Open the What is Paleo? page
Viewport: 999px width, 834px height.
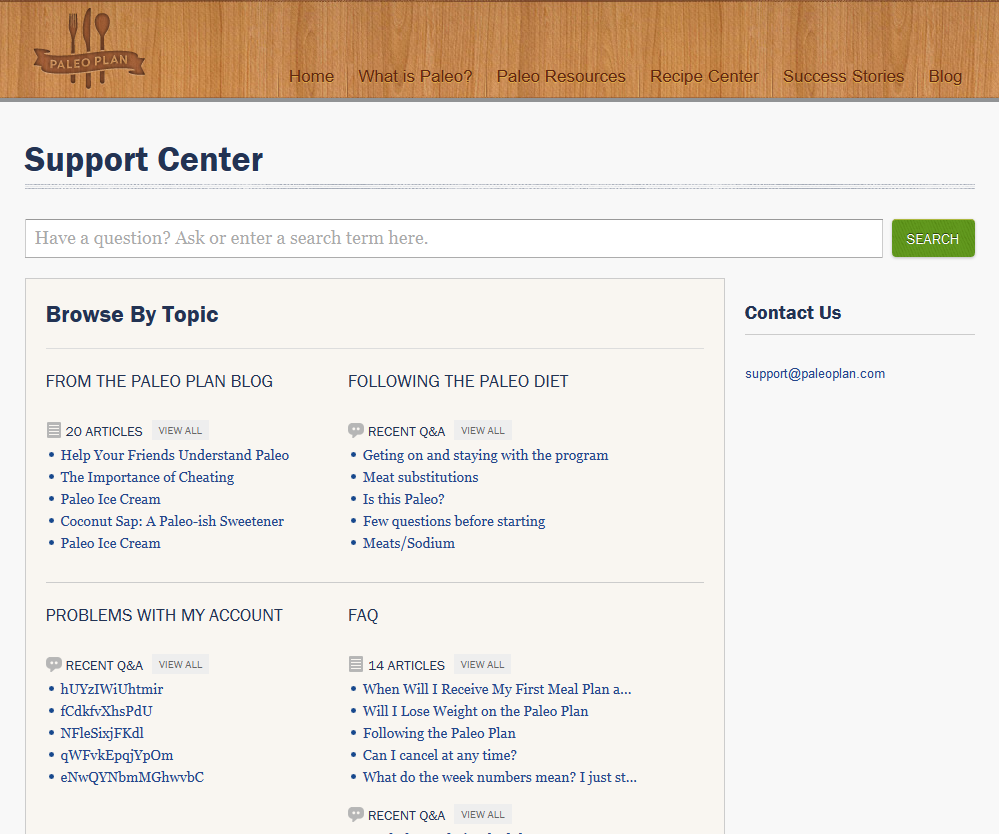[415, 76]
